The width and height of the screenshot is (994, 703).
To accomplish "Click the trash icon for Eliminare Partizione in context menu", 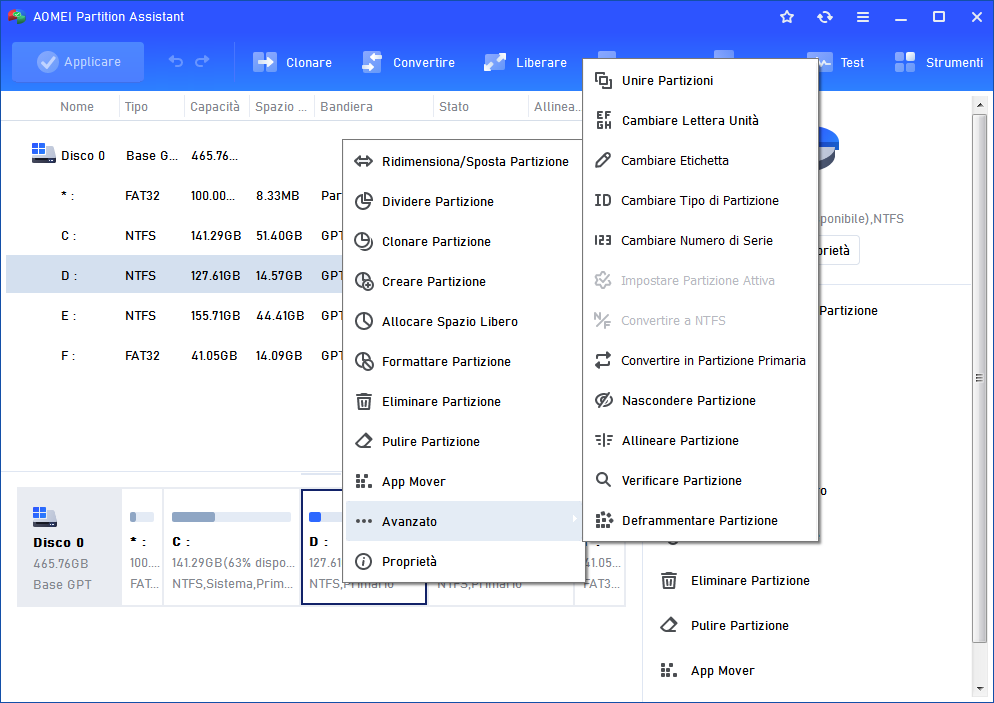I will click(364, 401).
